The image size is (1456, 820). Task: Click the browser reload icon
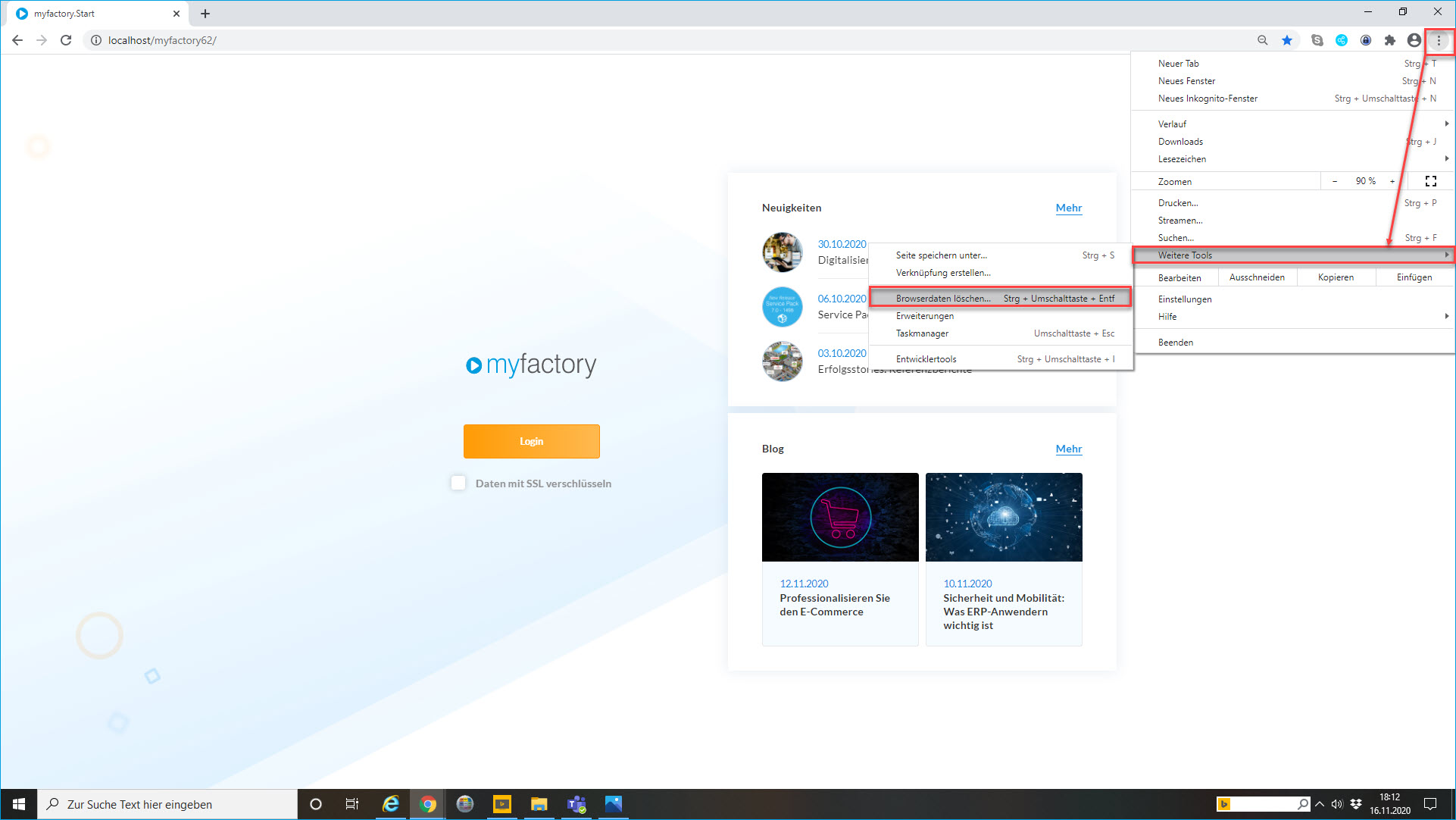(x=66, y=40)
